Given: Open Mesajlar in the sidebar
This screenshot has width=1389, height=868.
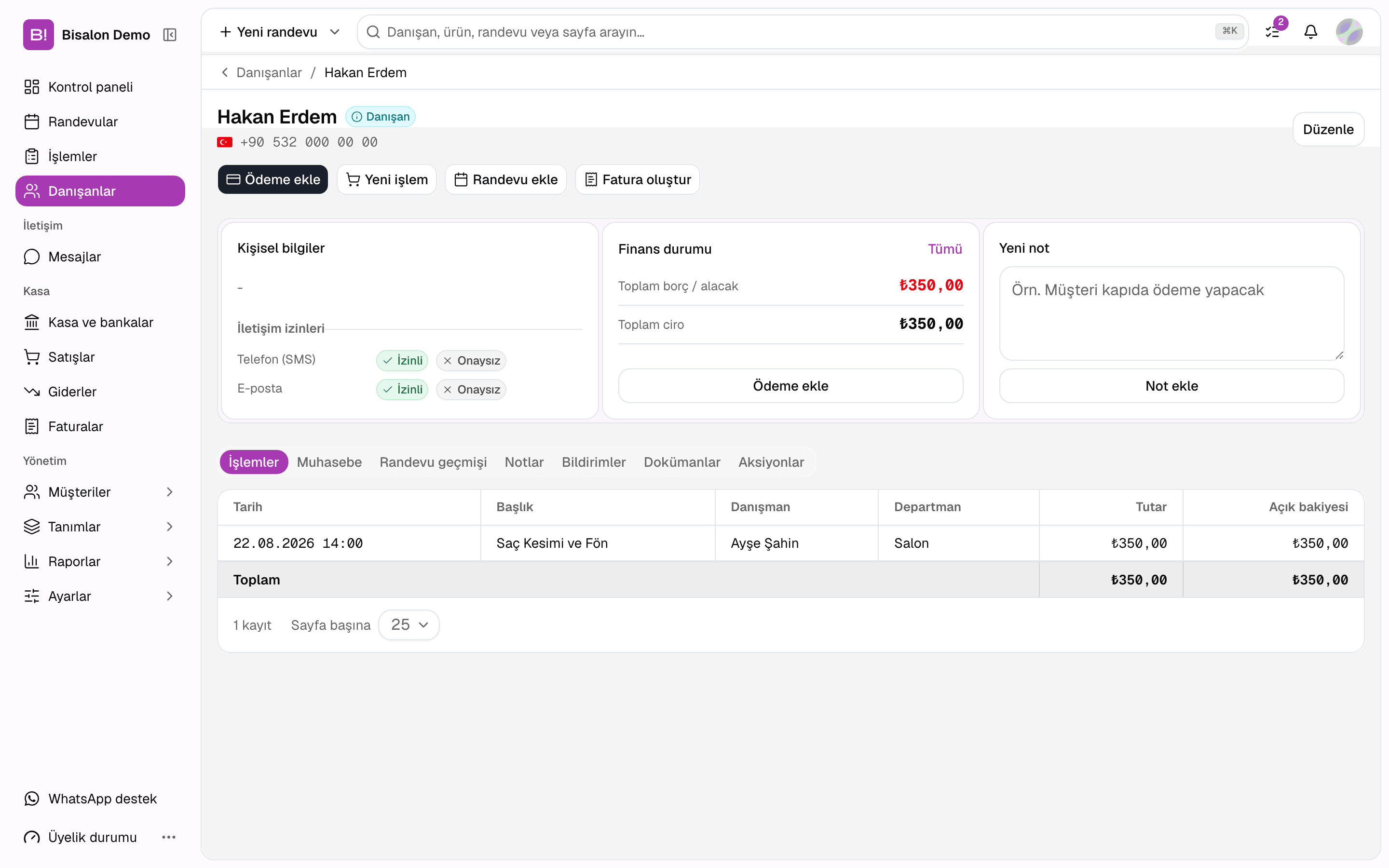Looking at the screenshot, I should click(x=100, y=257).
